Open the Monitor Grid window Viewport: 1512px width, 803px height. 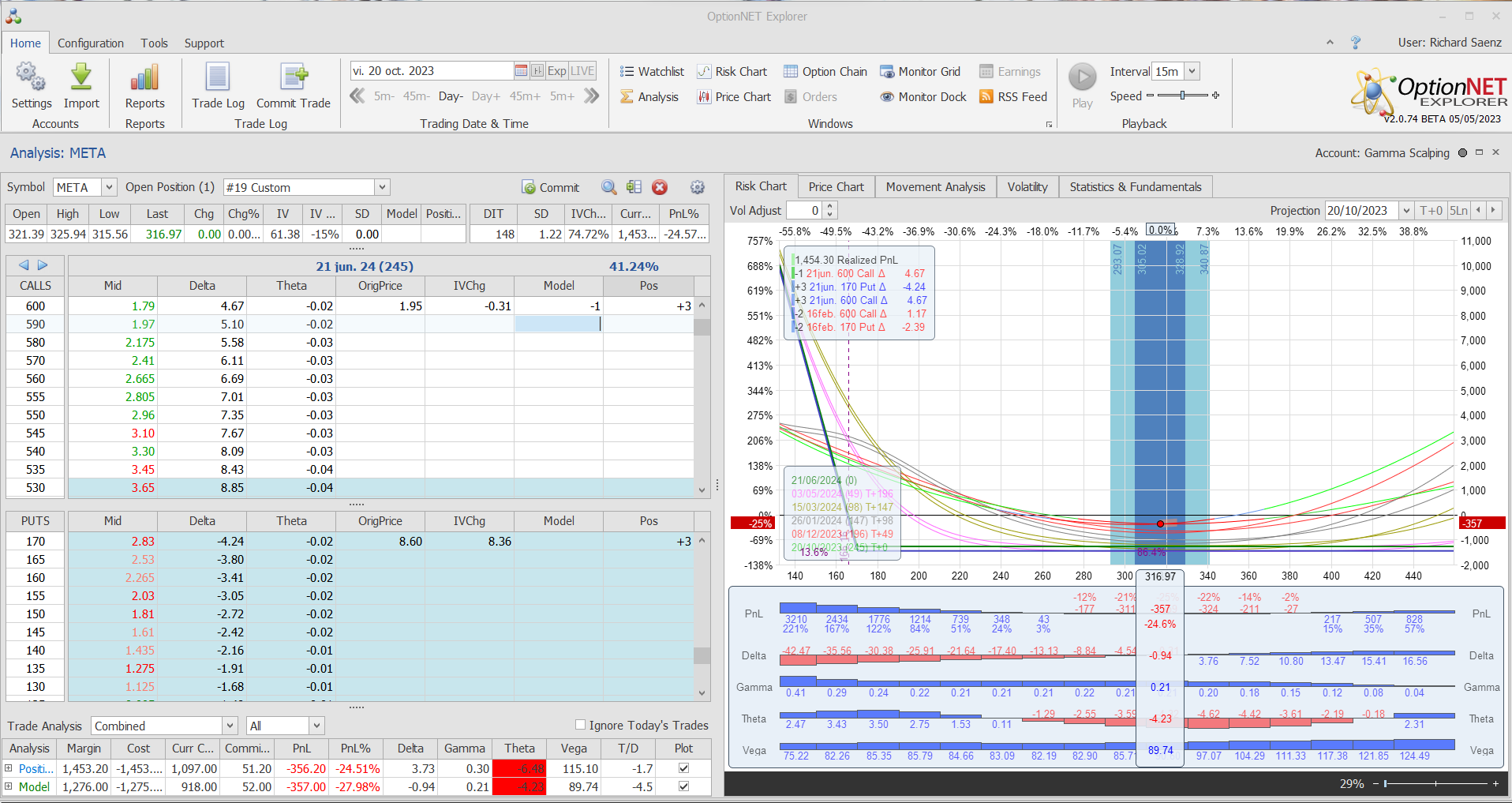click(x=920, y=72)
